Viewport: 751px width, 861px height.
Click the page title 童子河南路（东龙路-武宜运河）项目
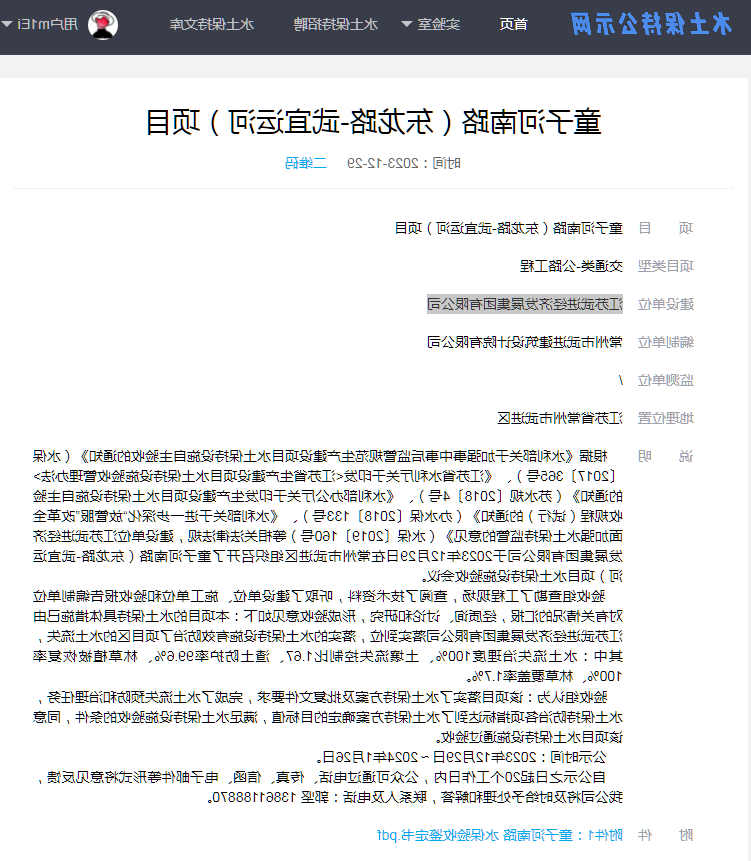tap(373, 122)
